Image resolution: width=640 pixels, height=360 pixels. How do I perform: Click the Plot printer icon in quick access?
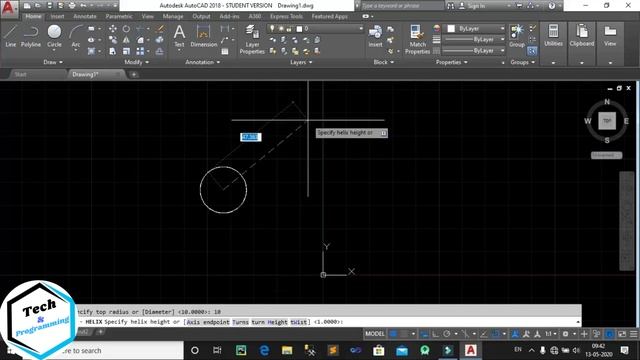[x=72, y=6]
